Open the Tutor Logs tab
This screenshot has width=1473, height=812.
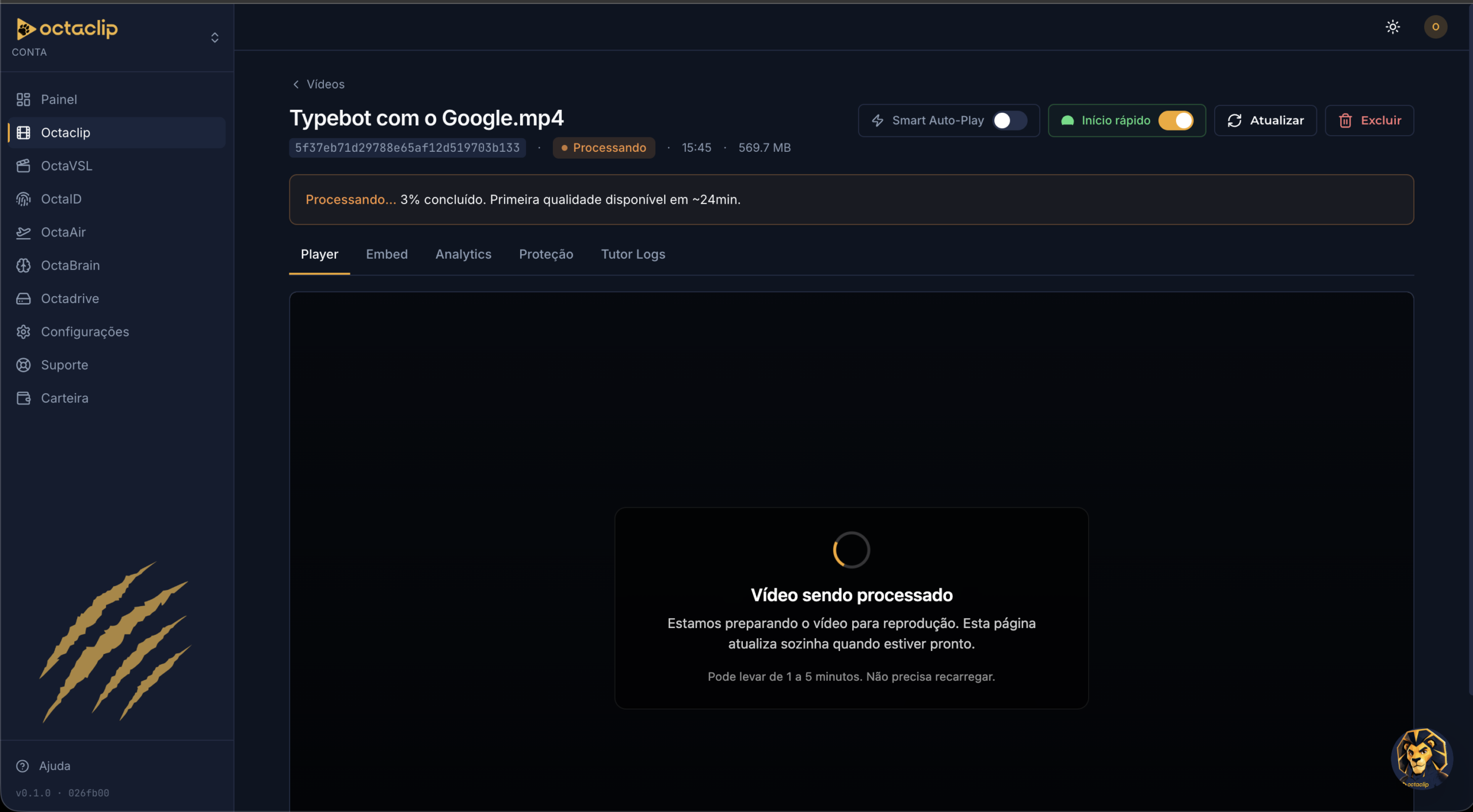click(x=633, y=254)
